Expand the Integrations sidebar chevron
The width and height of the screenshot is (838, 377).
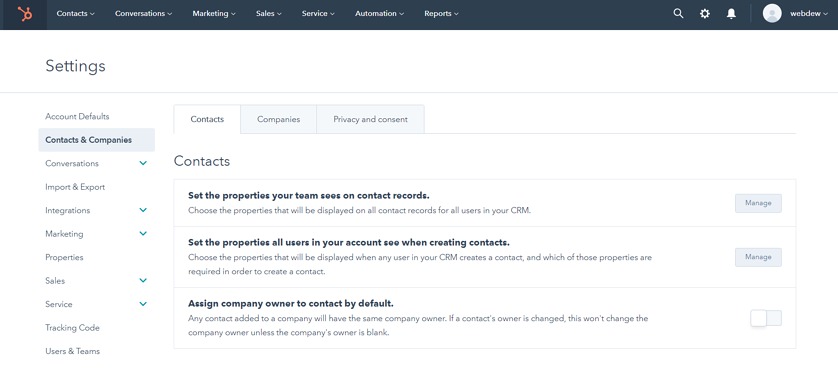click(x=143, y=210)
